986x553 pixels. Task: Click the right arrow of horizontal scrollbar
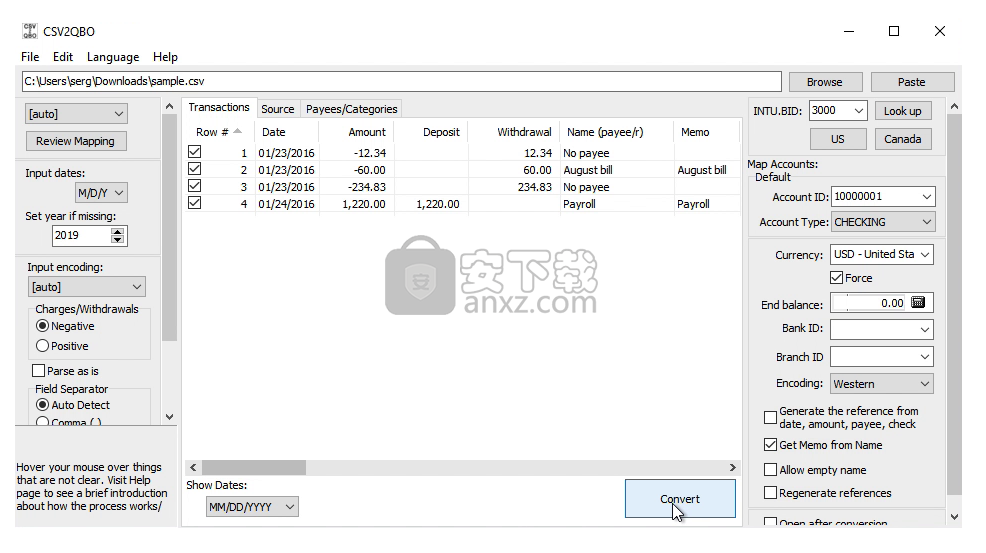click(732, 467)
